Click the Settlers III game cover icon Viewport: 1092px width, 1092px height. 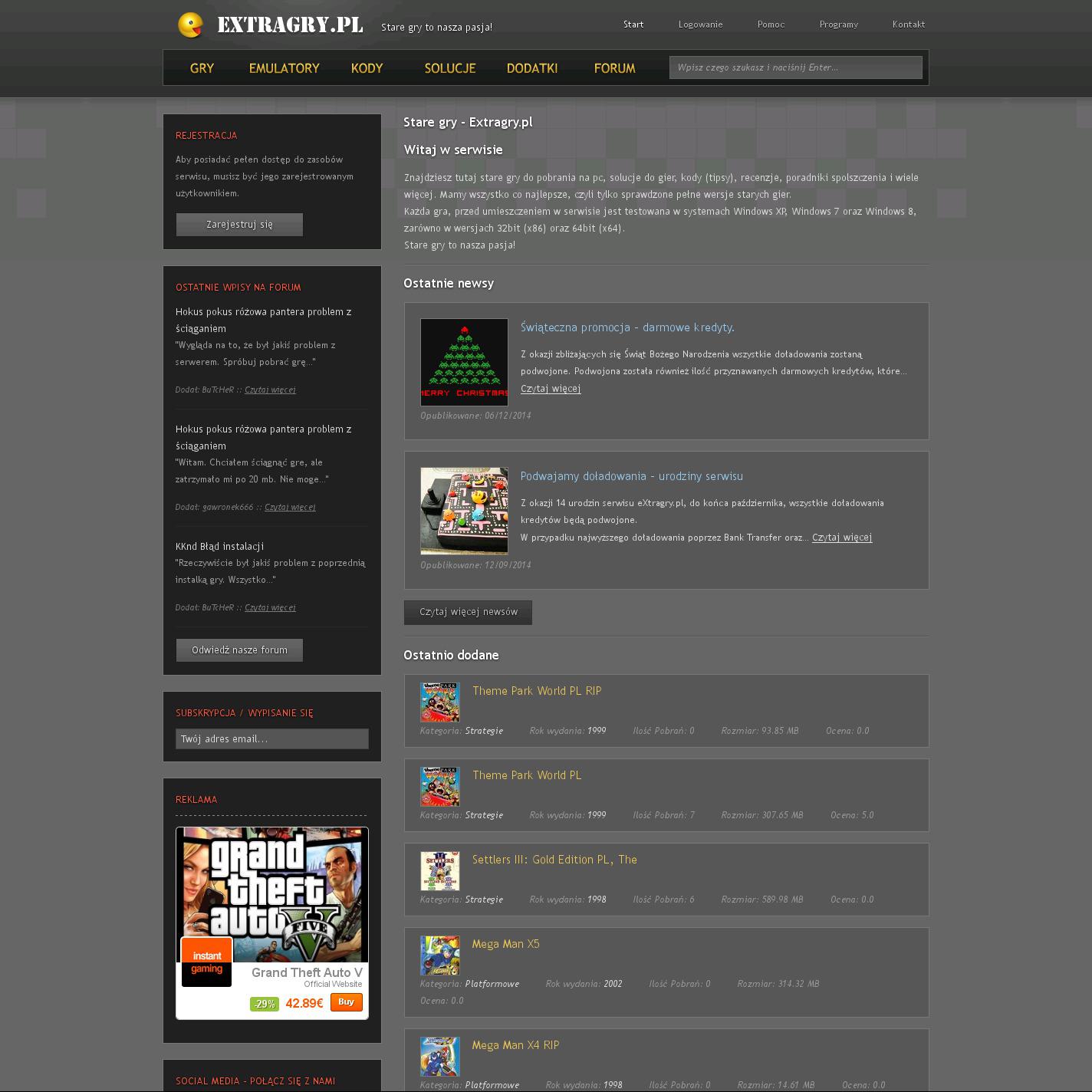[x=440, y=871]
